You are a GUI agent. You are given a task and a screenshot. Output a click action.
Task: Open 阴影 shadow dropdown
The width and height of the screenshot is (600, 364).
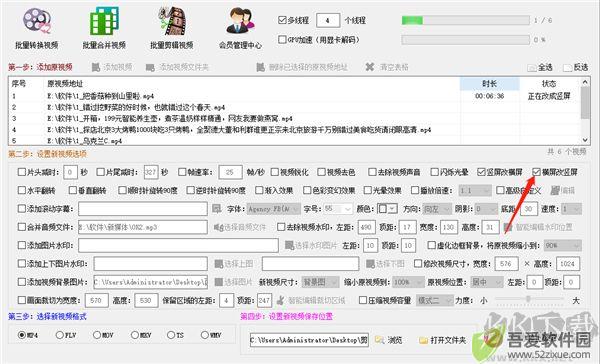pyautogui.click(x=486, y=209)
